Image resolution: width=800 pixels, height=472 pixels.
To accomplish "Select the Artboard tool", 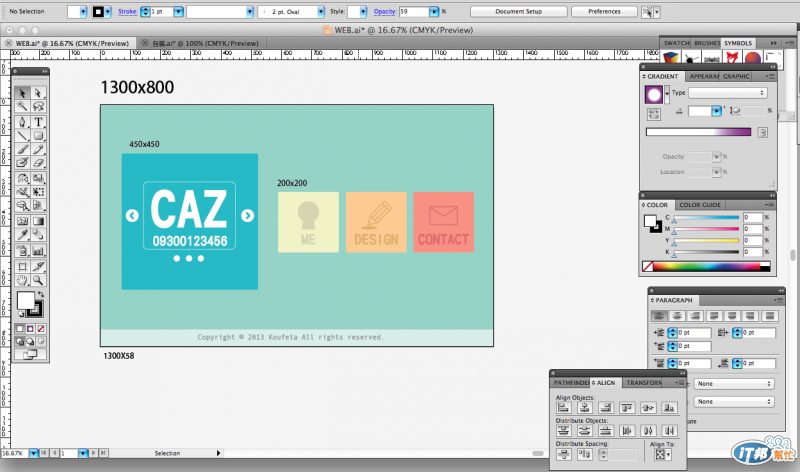I will point(22,266).
